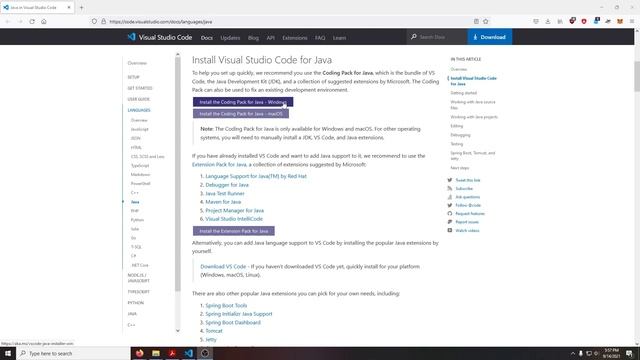Reload the page with browser refresh icon
The width and height of the screenshot is (640, 360).
[x=32, y=21]
